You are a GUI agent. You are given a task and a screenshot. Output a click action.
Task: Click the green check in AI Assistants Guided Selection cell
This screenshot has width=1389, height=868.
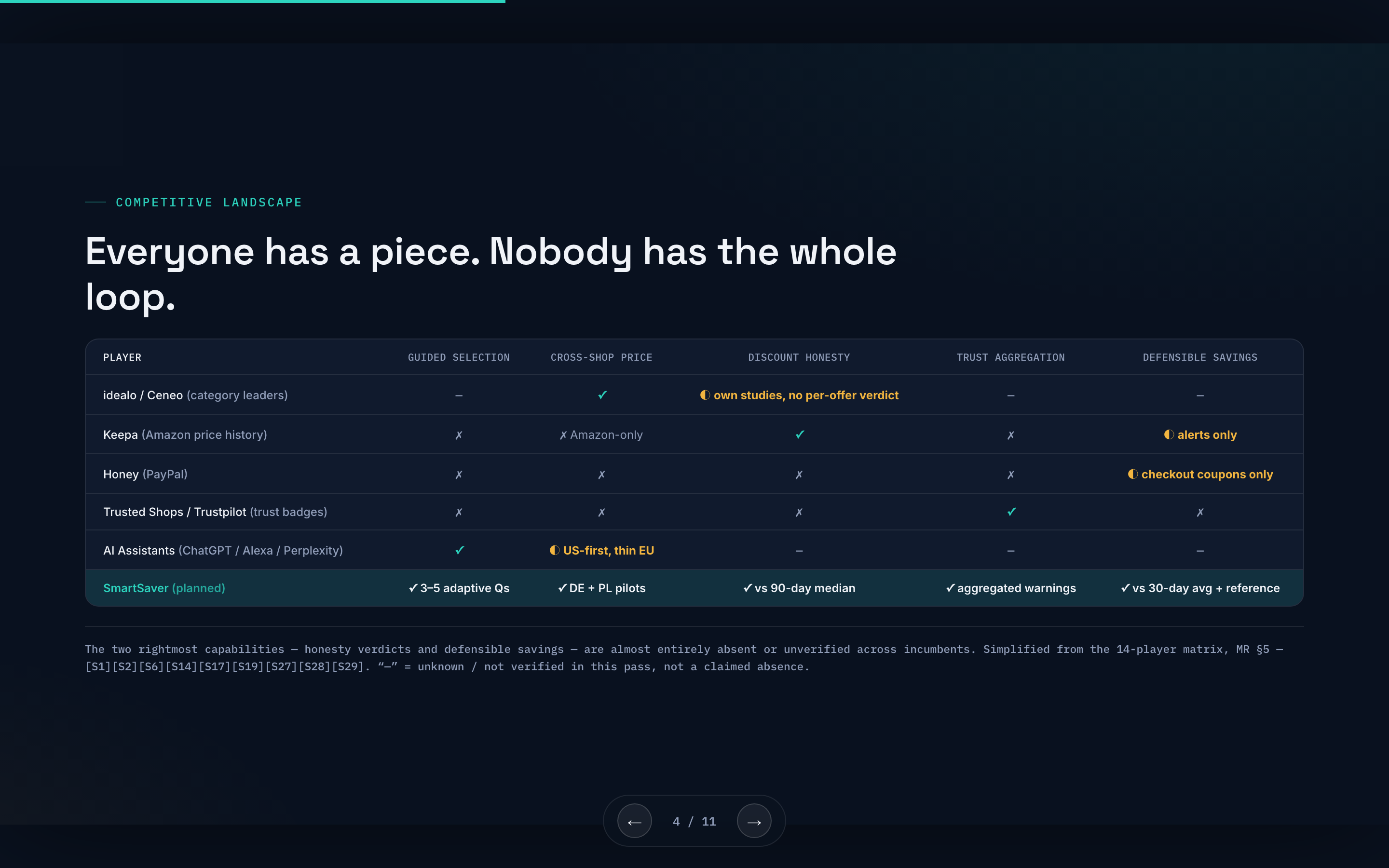[x=459, y=550]
